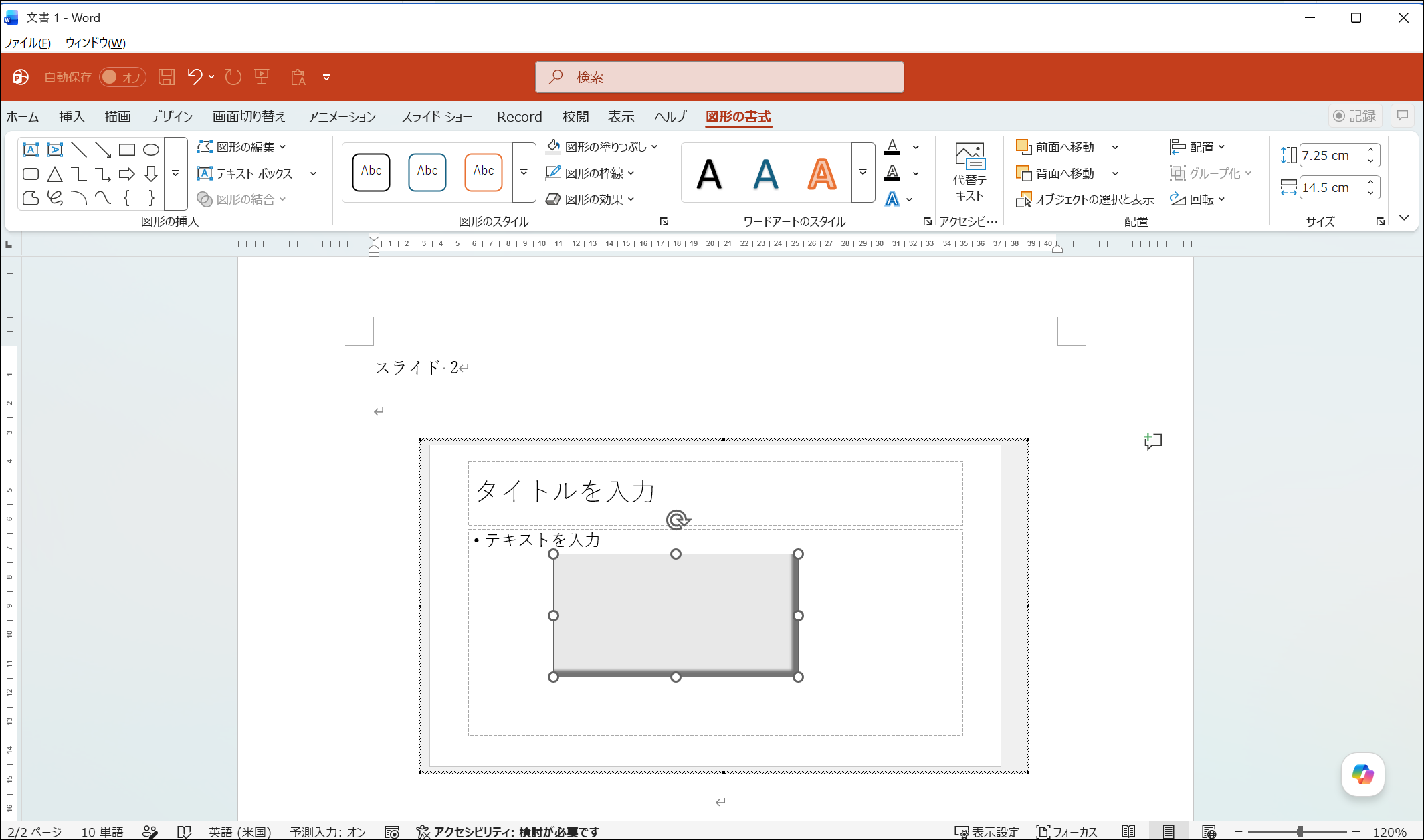Open shape styles dialog launcher
Viewport: 1424px width, 840px height.
tap(664, 221)
